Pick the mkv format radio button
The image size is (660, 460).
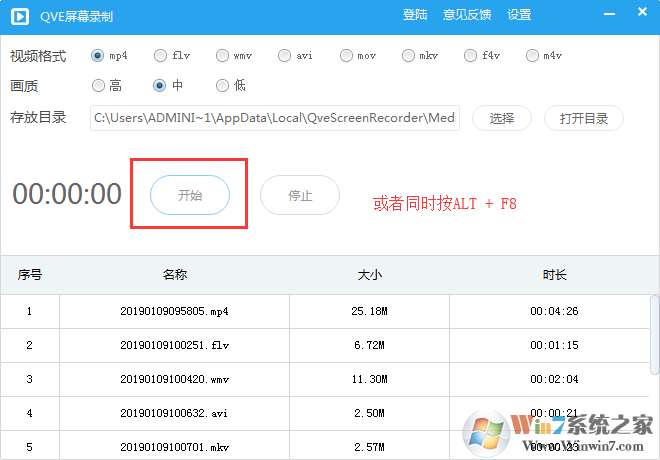click(409, 55)
